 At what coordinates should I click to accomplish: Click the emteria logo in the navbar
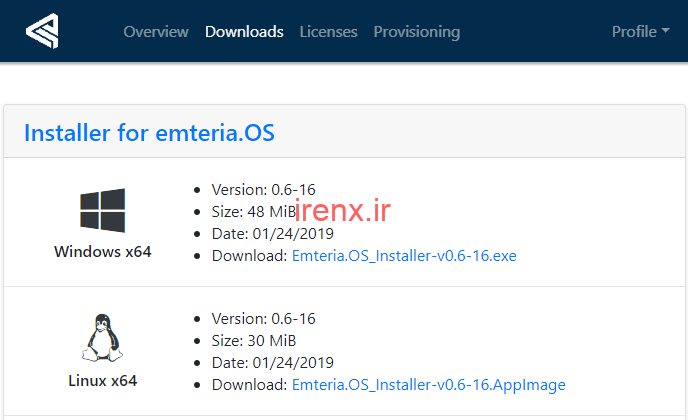pos(43,31)
